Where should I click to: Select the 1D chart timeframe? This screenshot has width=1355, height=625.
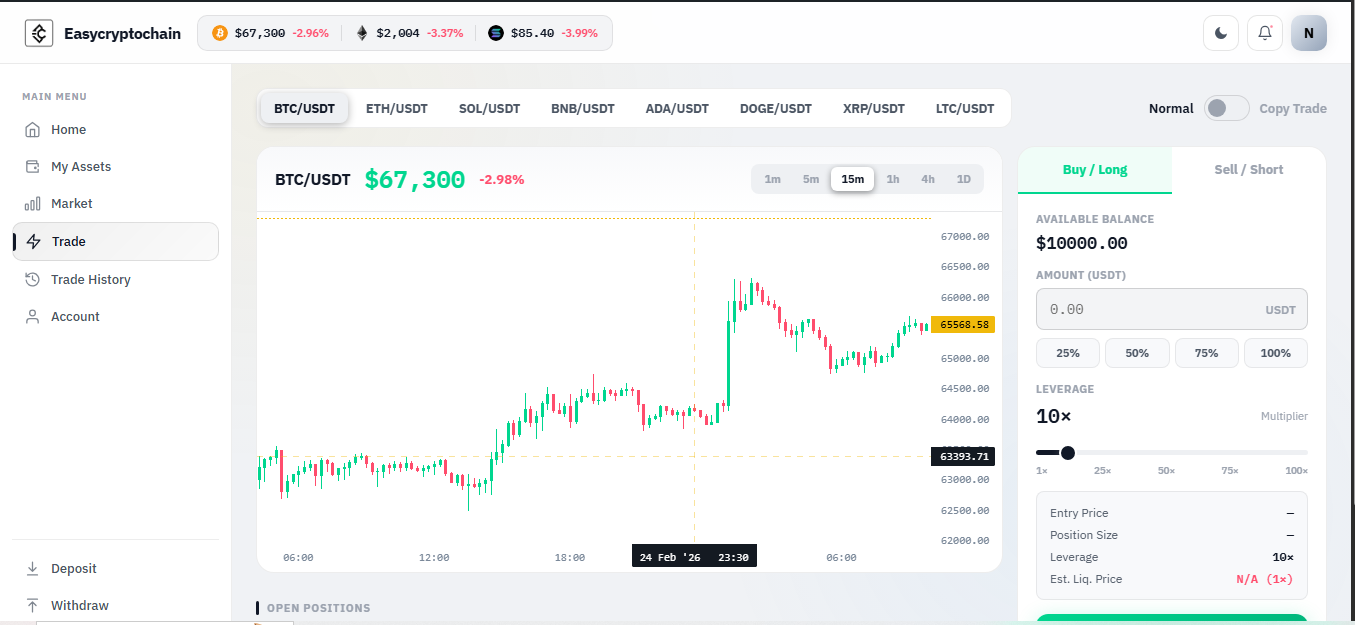[963, 178]
